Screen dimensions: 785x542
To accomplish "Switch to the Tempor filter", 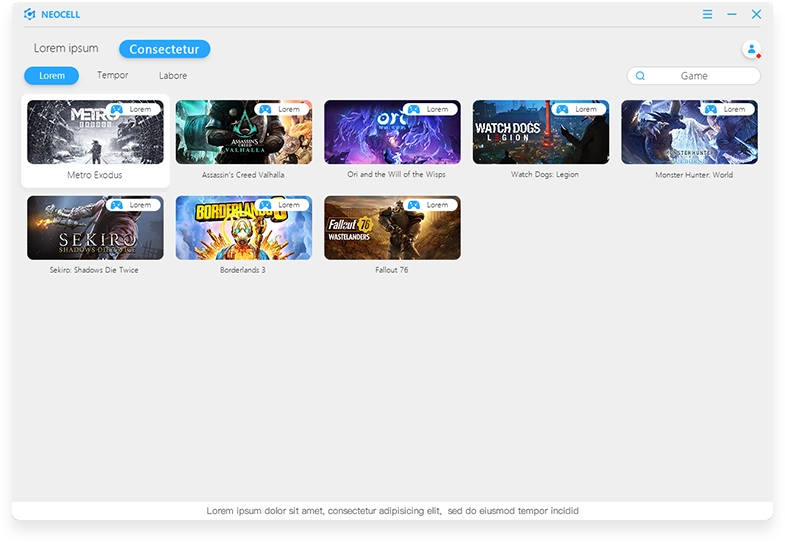I will click(113, 75).
